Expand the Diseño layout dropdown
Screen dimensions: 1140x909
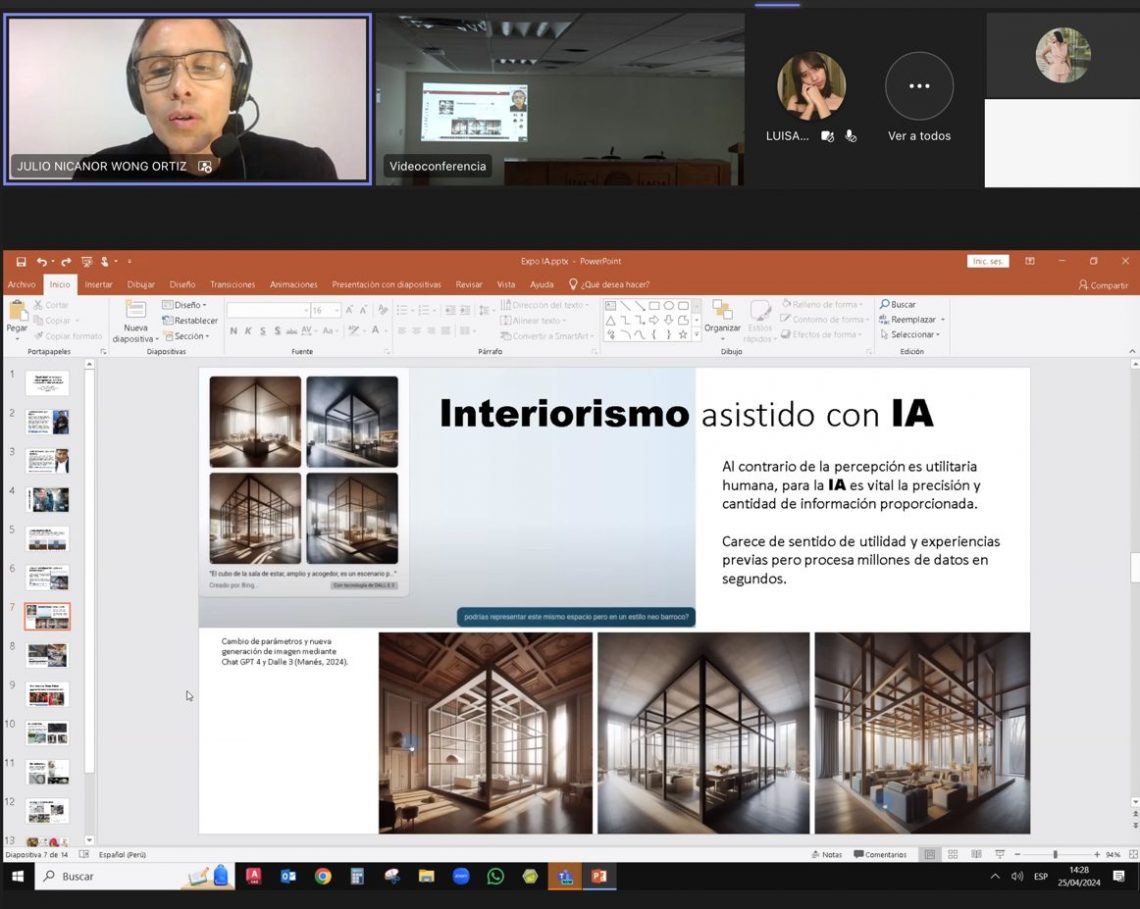185,305
